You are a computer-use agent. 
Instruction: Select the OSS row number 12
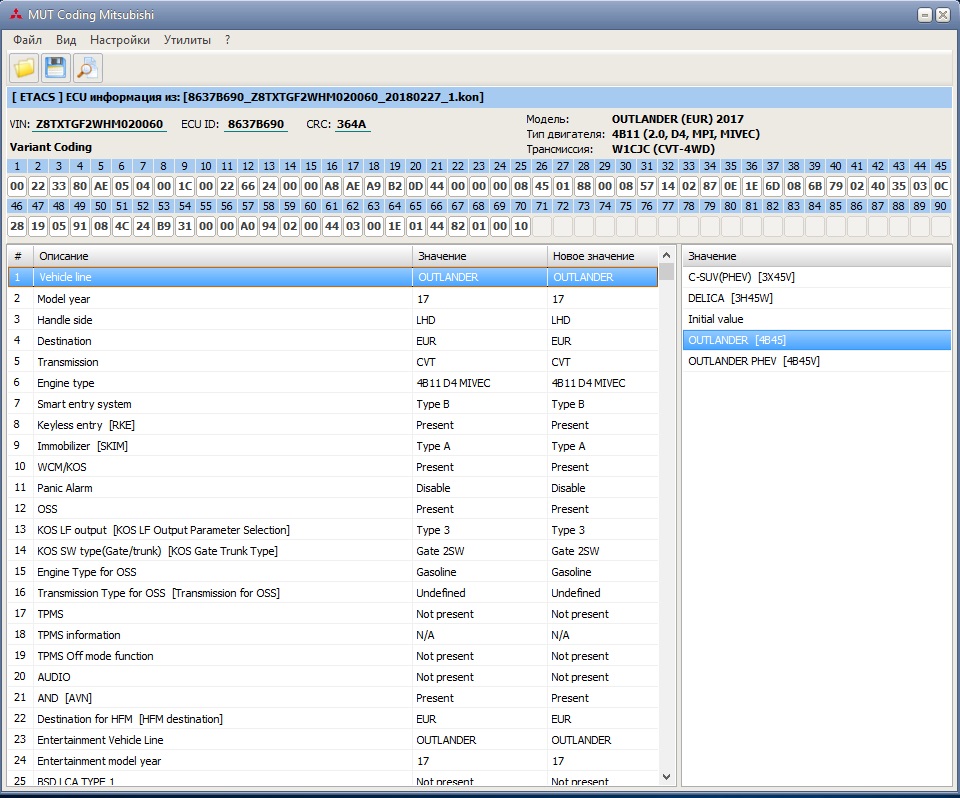[333, 509]
